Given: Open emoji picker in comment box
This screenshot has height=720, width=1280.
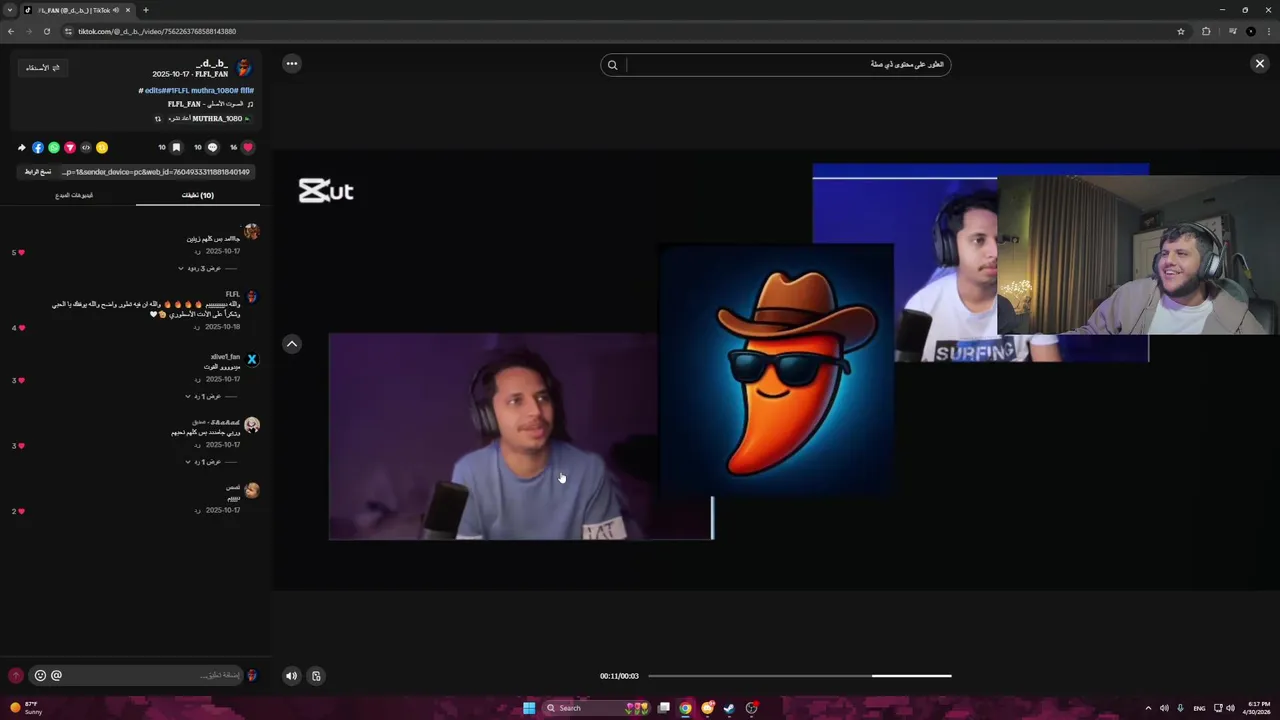Looking at the screenshot, I should [x=40, y=676].
